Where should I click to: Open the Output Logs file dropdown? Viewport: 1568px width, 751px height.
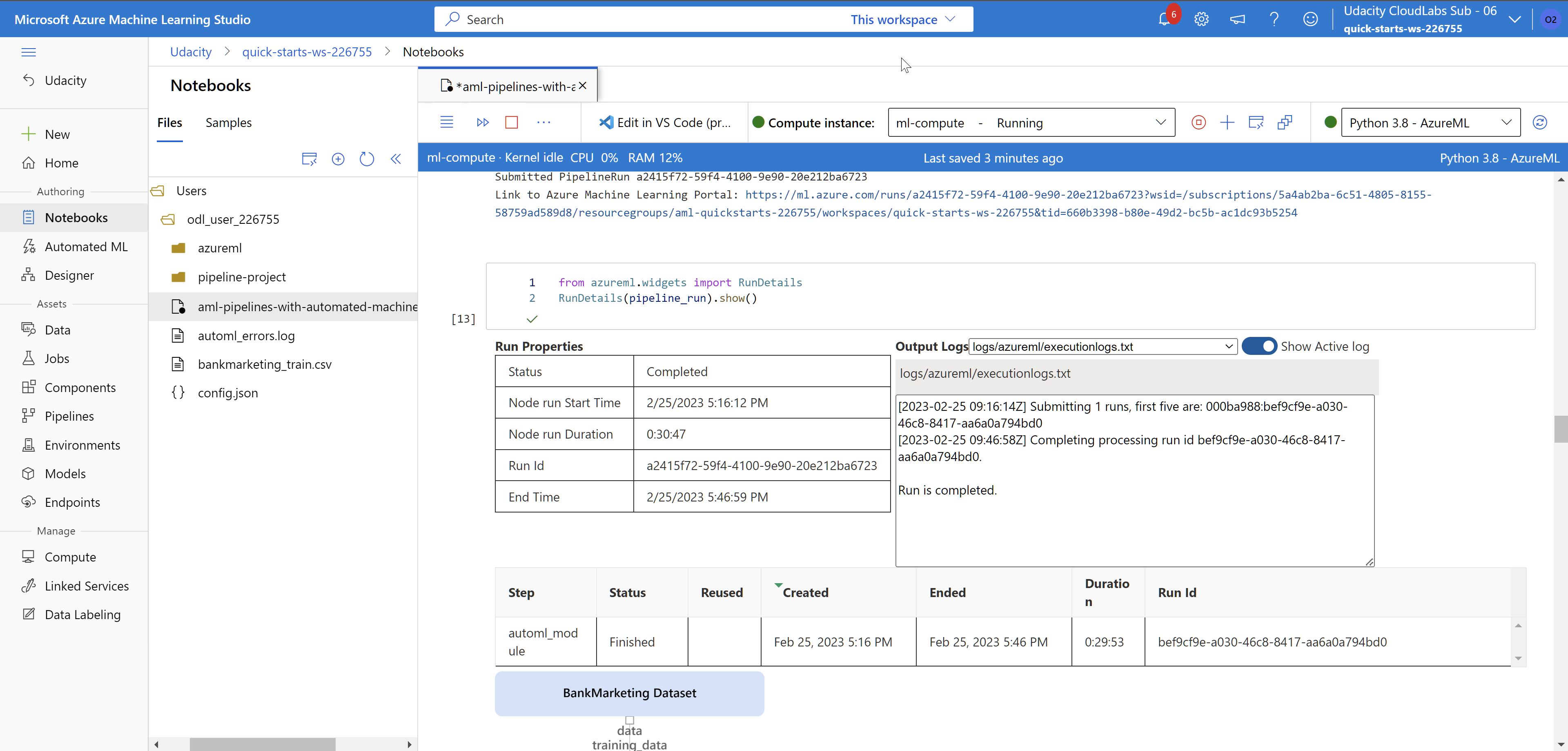[1229, 345]
